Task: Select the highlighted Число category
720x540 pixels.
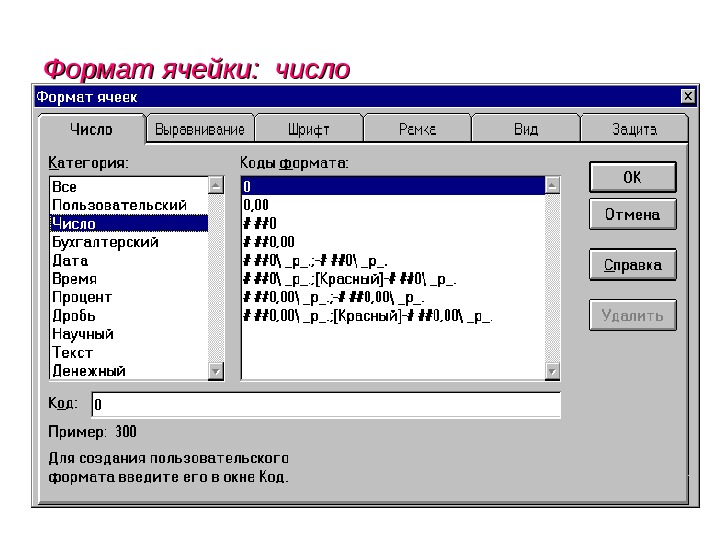Action: 129,223
